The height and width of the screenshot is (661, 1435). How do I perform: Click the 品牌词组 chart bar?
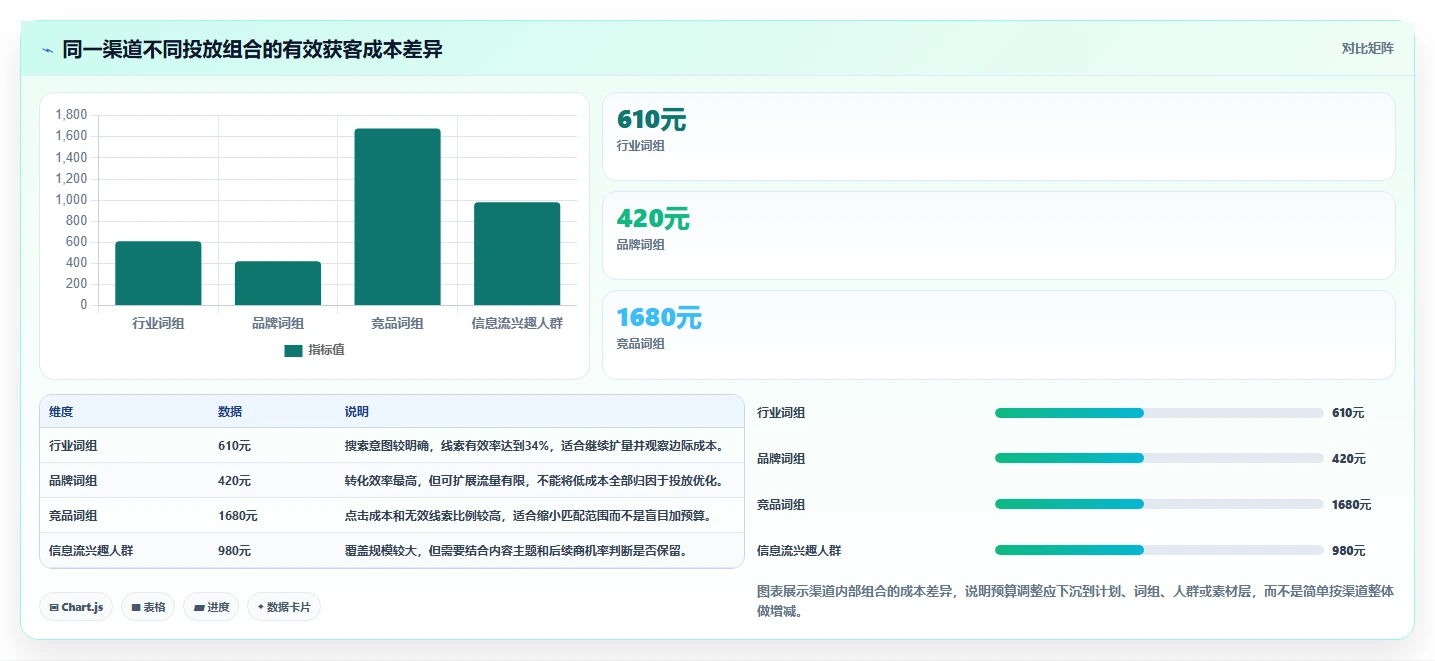[278, 283]
